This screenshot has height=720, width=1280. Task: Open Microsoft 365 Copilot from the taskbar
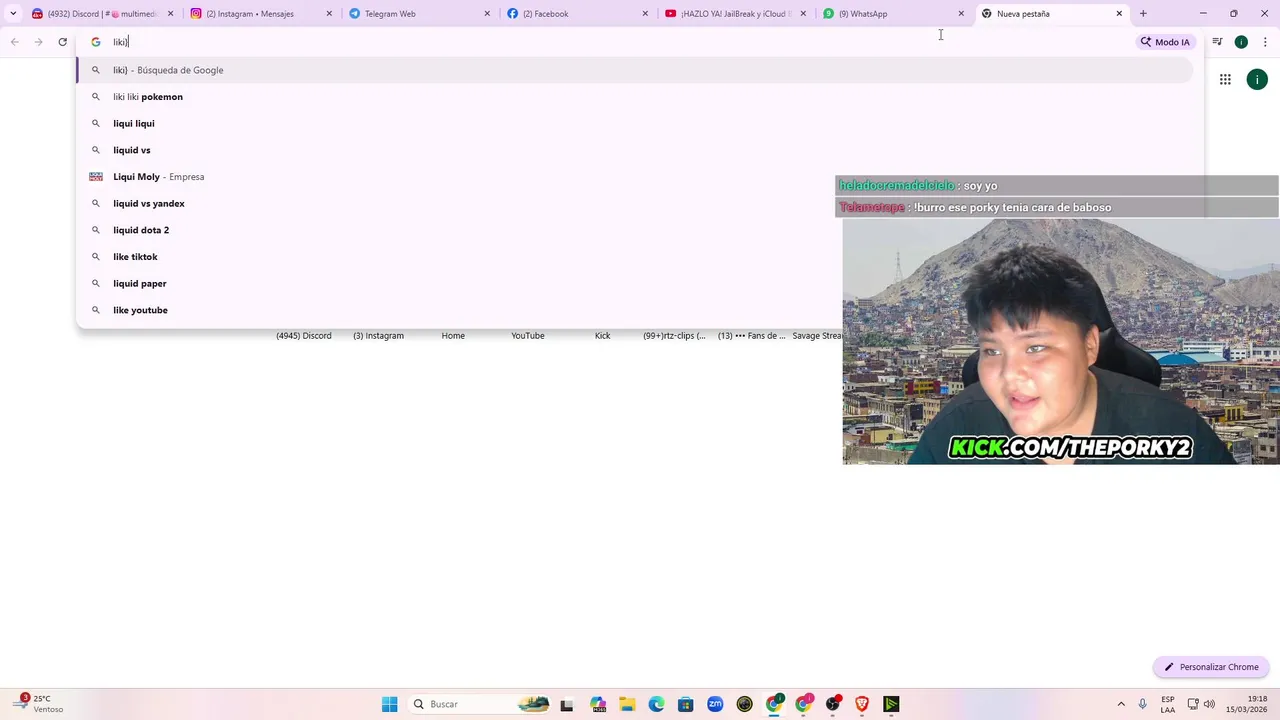point(598,704)
